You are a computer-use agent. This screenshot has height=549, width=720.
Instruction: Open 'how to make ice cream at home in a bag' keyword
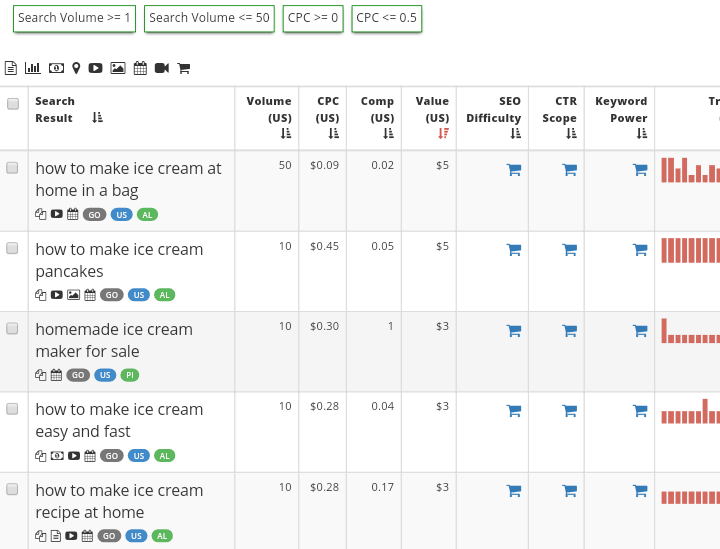coord(128,179)
